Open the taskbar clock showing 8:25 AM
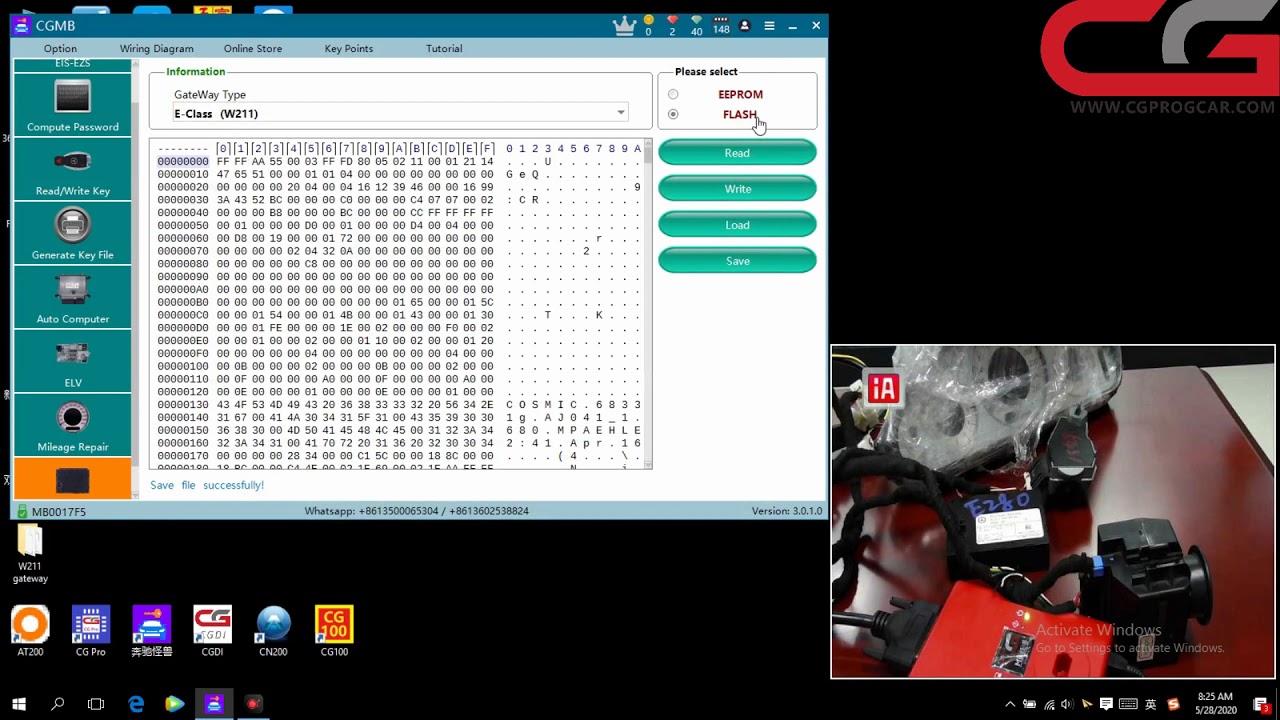Screen dimensions: 1280x720 coord(1214,704)
